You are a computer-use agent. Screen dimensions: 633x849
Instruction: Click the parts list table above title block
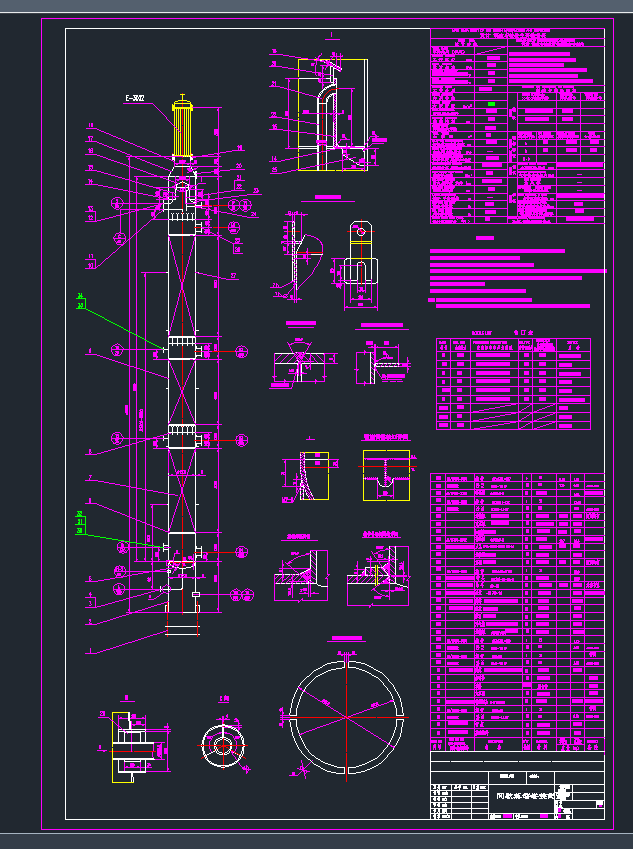click(517, 610)
